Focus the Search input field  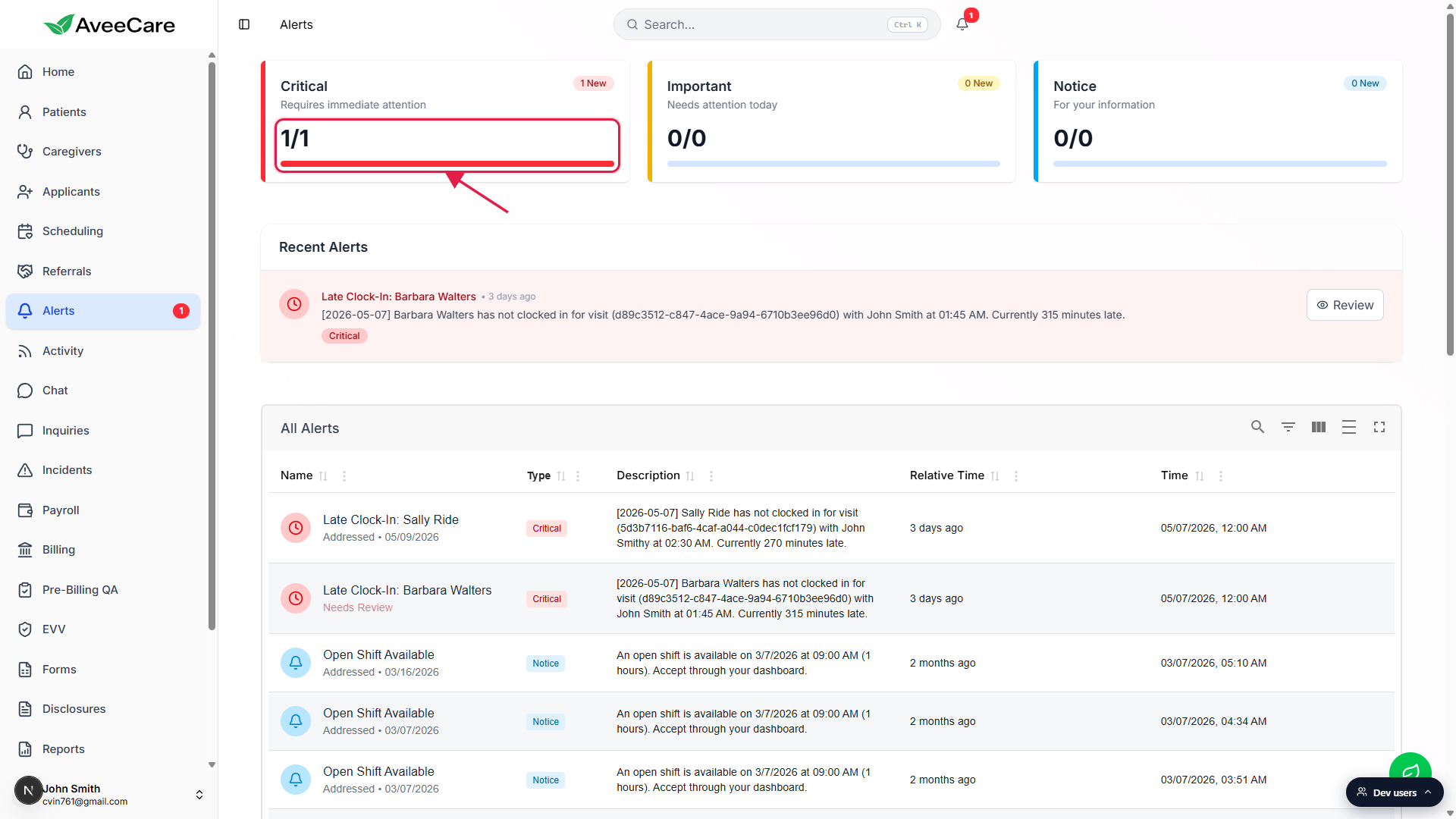[777, 24]
